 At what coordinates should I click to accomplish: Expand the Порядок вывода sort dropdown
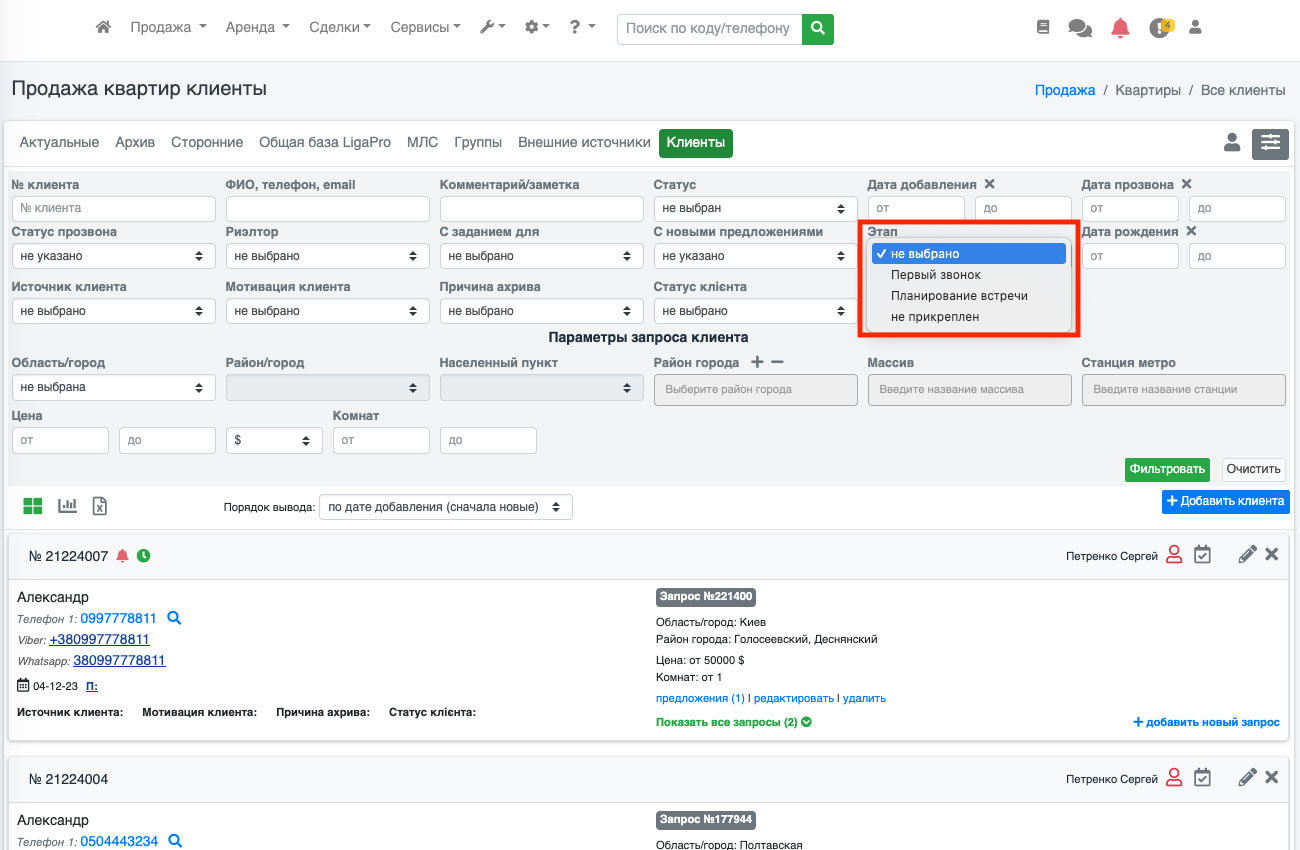pyautogui.click(x=445, y=507)
